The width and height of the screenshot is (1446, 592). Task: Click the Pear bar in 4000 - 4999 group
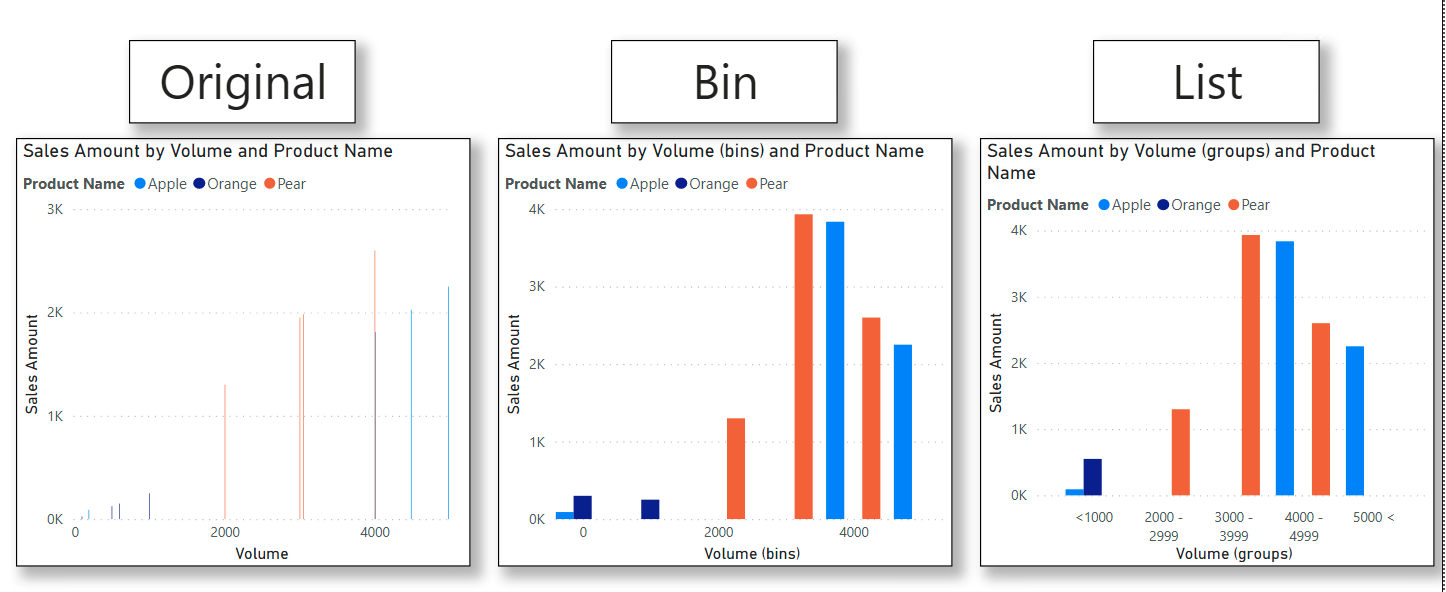(x=1321, y=409)
